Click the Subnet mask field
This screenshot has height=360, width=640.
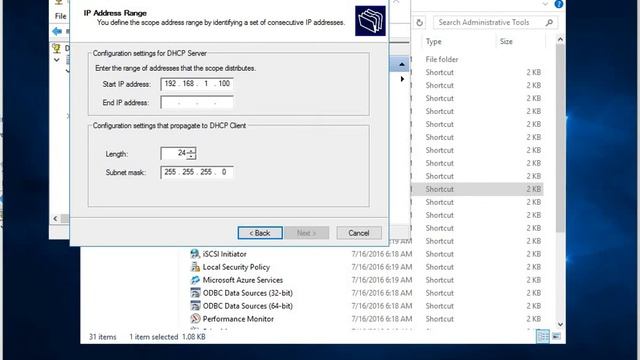197,172
